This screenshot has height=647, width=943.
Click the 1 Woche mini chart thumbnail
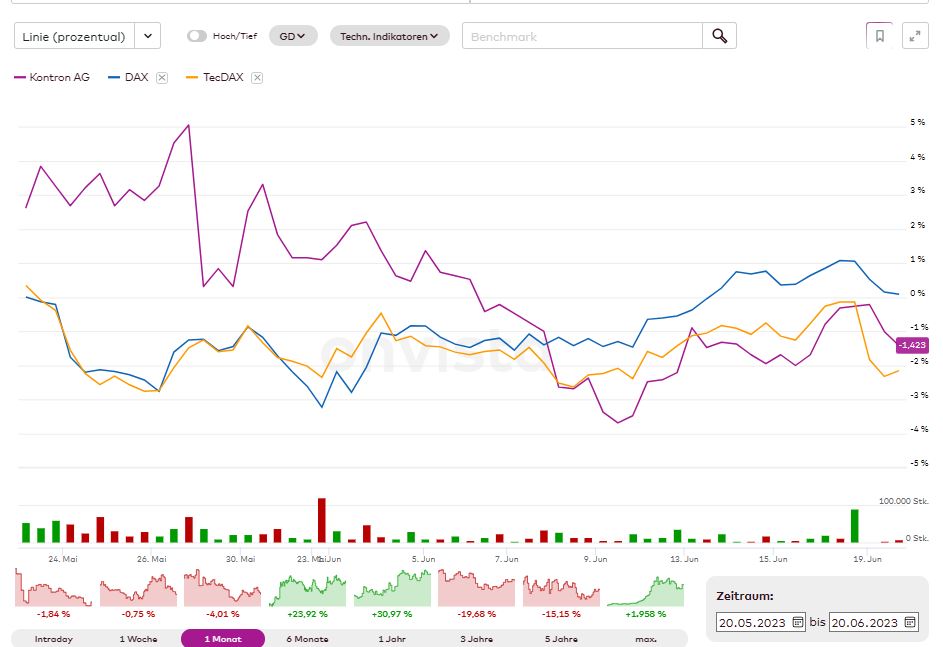(138, 588)
